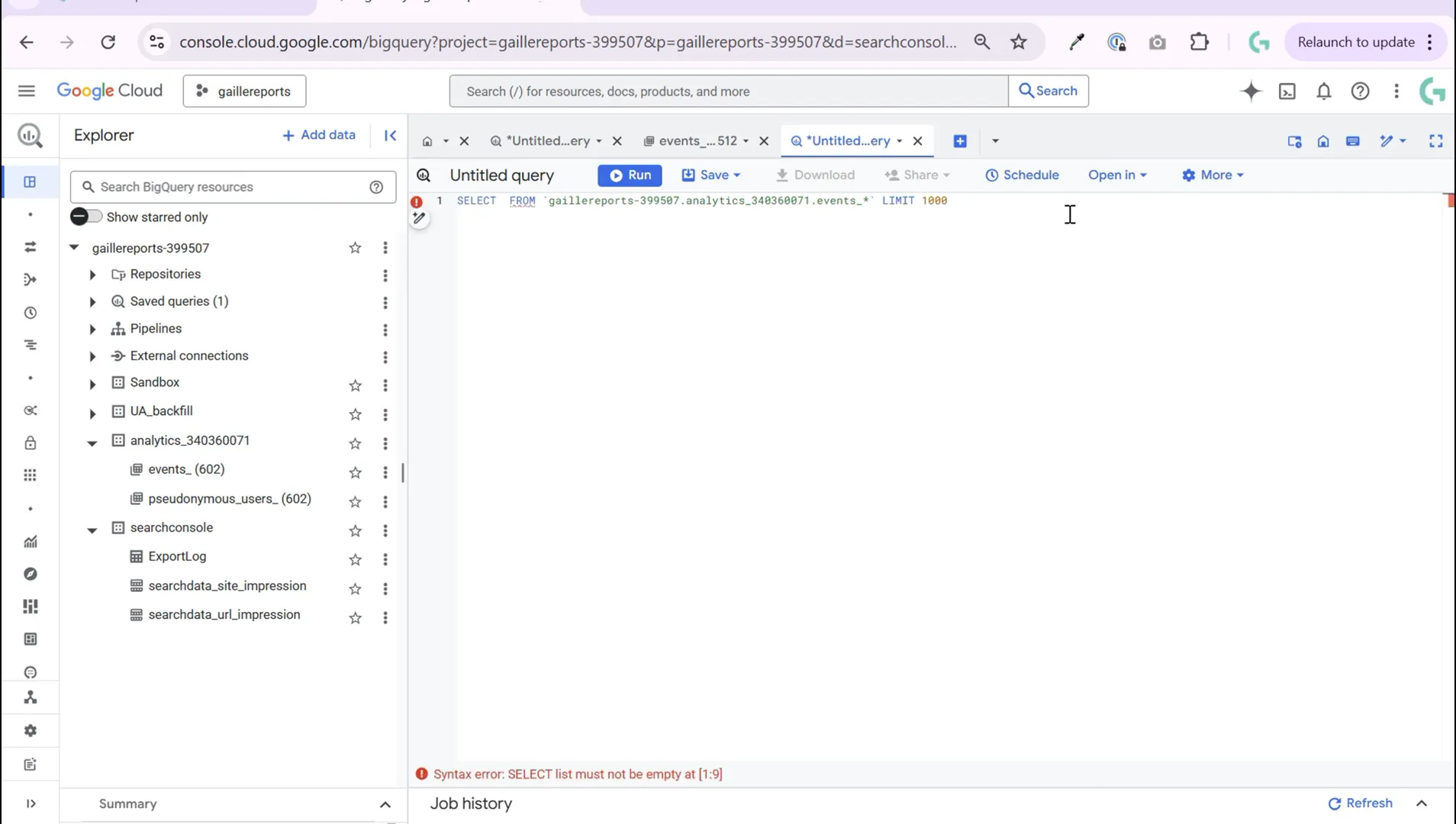The image size is (1456, 824).
Task: Open more actions for gaillereports-399507 project
Action: (x=385, y=248)
